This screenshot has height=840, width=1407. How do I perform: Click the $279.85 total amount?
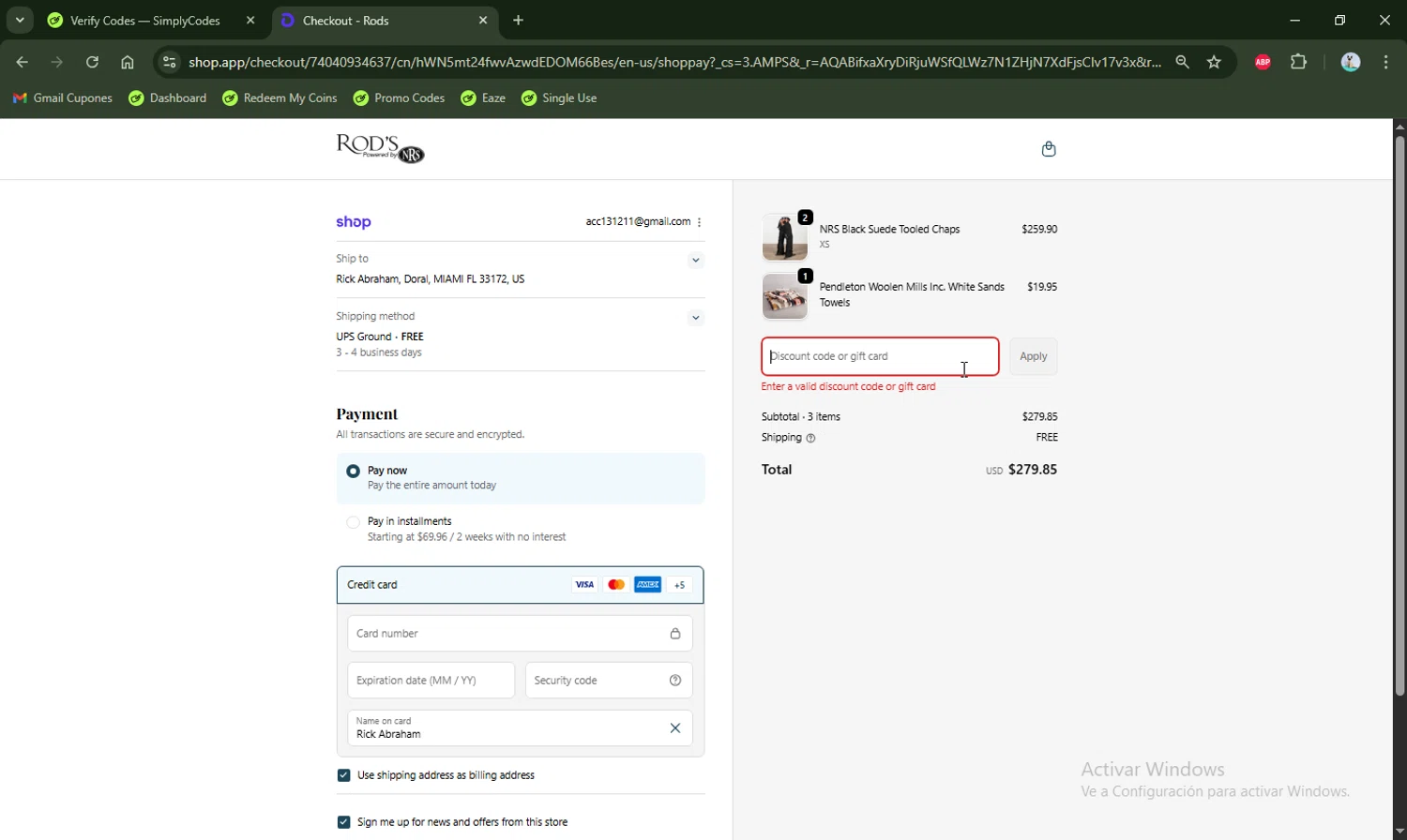click(1032, 470)
